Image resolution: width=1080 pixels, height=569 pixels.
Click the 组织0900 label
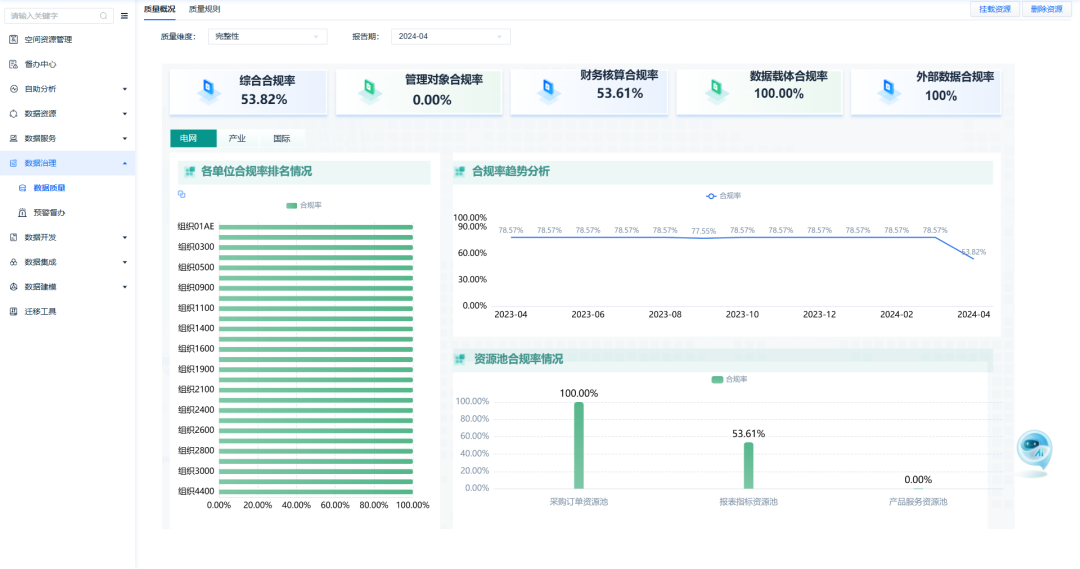[x=196, y=287]
